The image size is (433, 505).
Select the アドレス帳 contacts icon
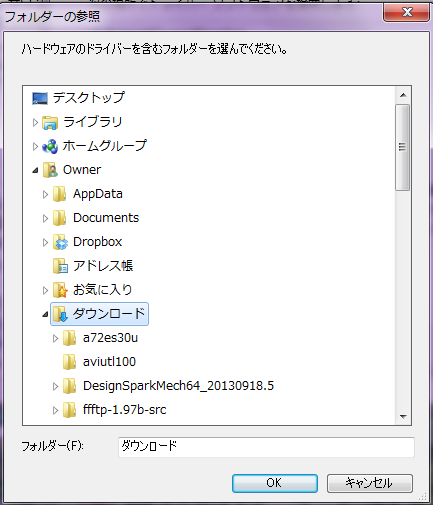tap(60, 266)
